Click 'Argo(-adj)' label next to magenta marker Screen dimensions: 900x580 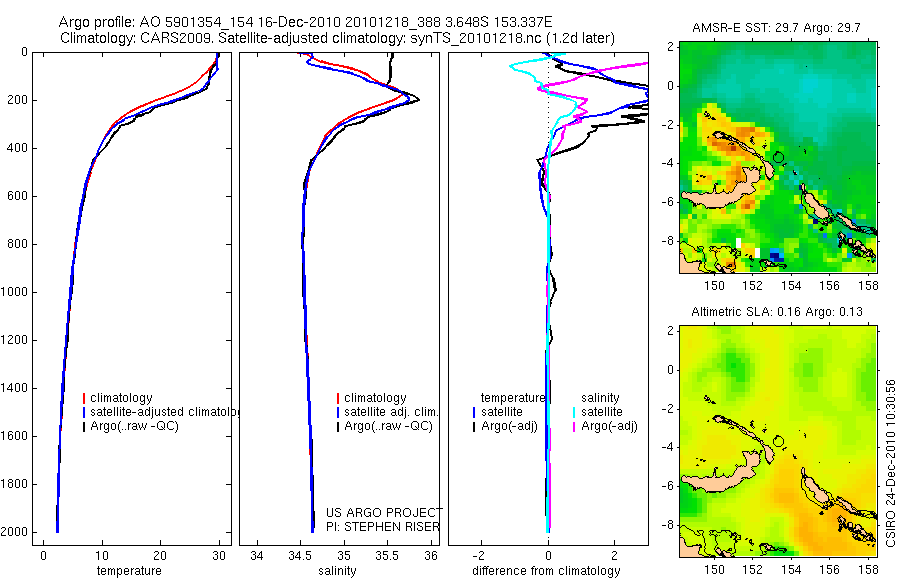[609, 426]
